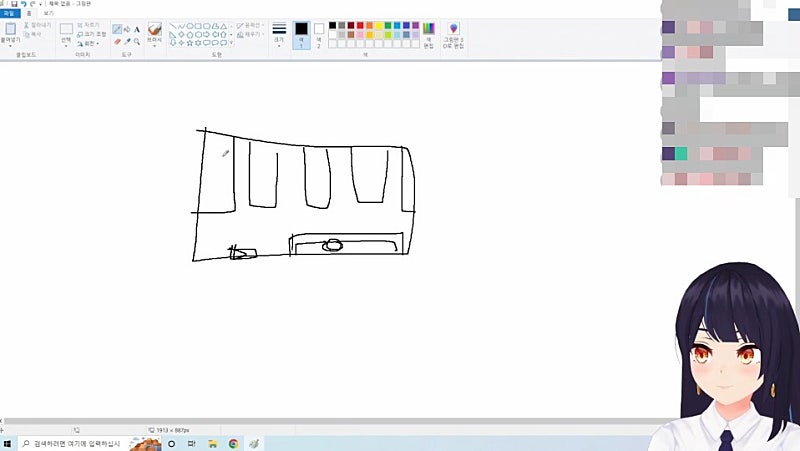The height and width of the screenshot is (451, 800).
Task: Pick the red color swatch
Action: point(360,25)
